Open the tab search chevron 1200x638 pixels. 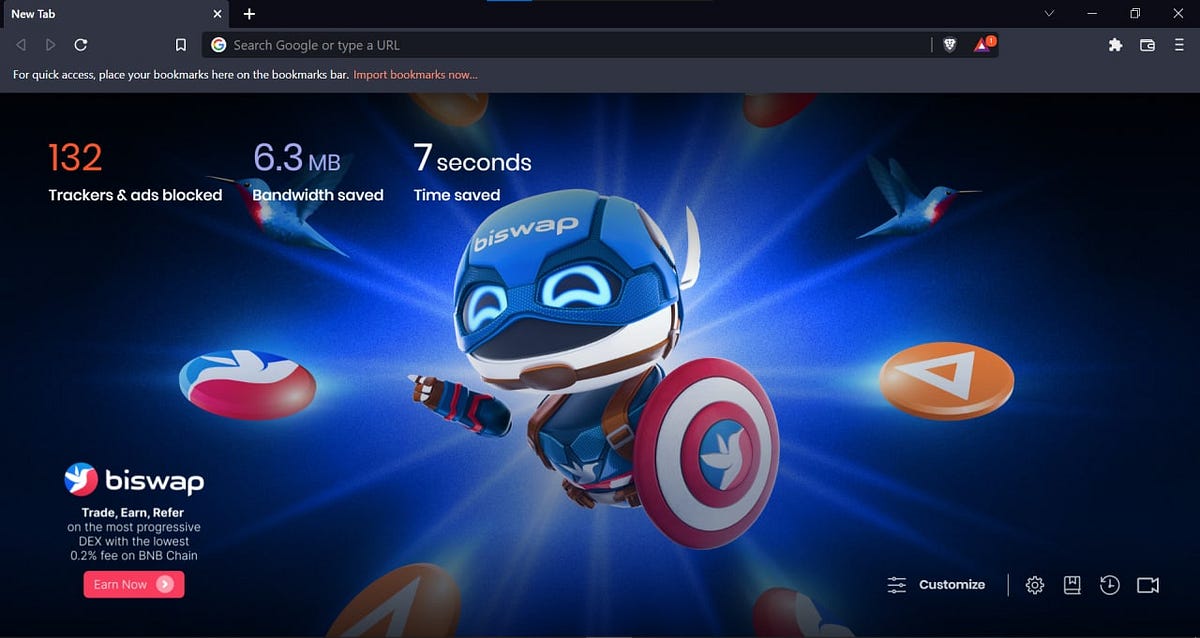1049,14
